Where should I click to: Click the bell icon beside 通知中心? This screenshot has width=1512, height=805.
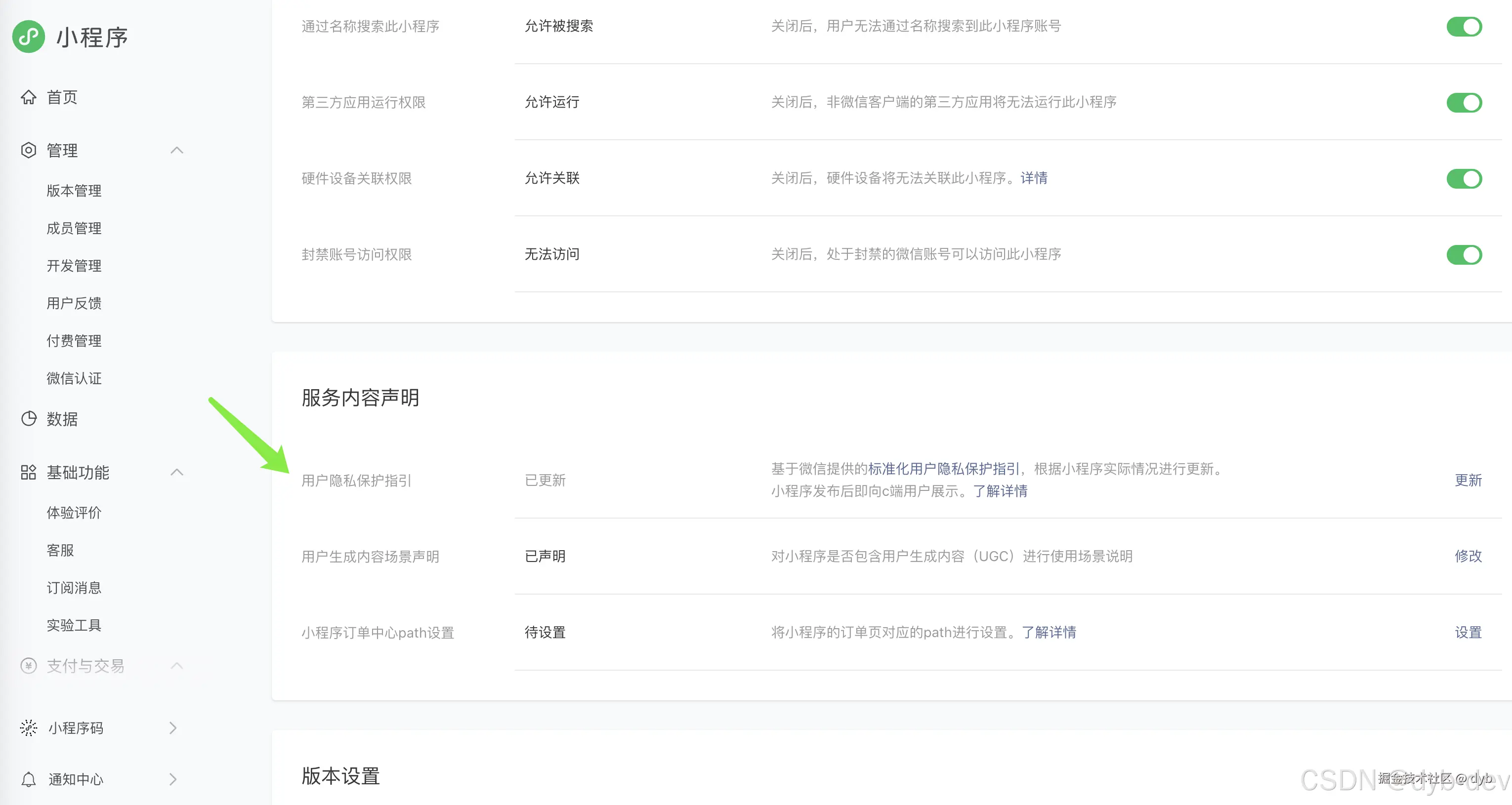28,779
